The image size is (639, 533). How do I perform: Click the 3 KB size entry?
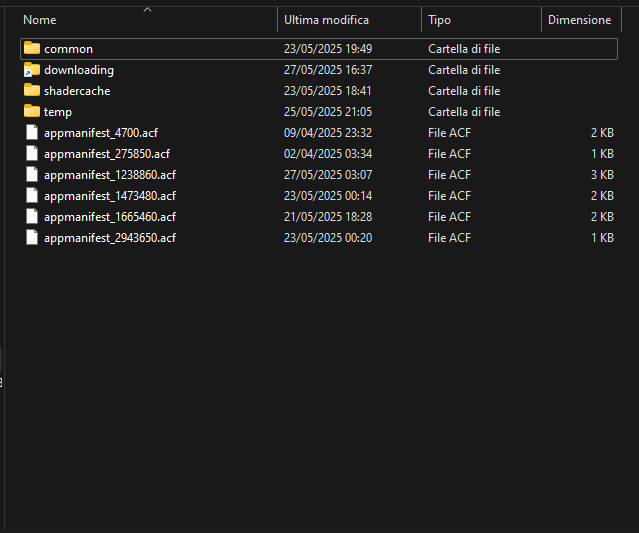(602, 175)
